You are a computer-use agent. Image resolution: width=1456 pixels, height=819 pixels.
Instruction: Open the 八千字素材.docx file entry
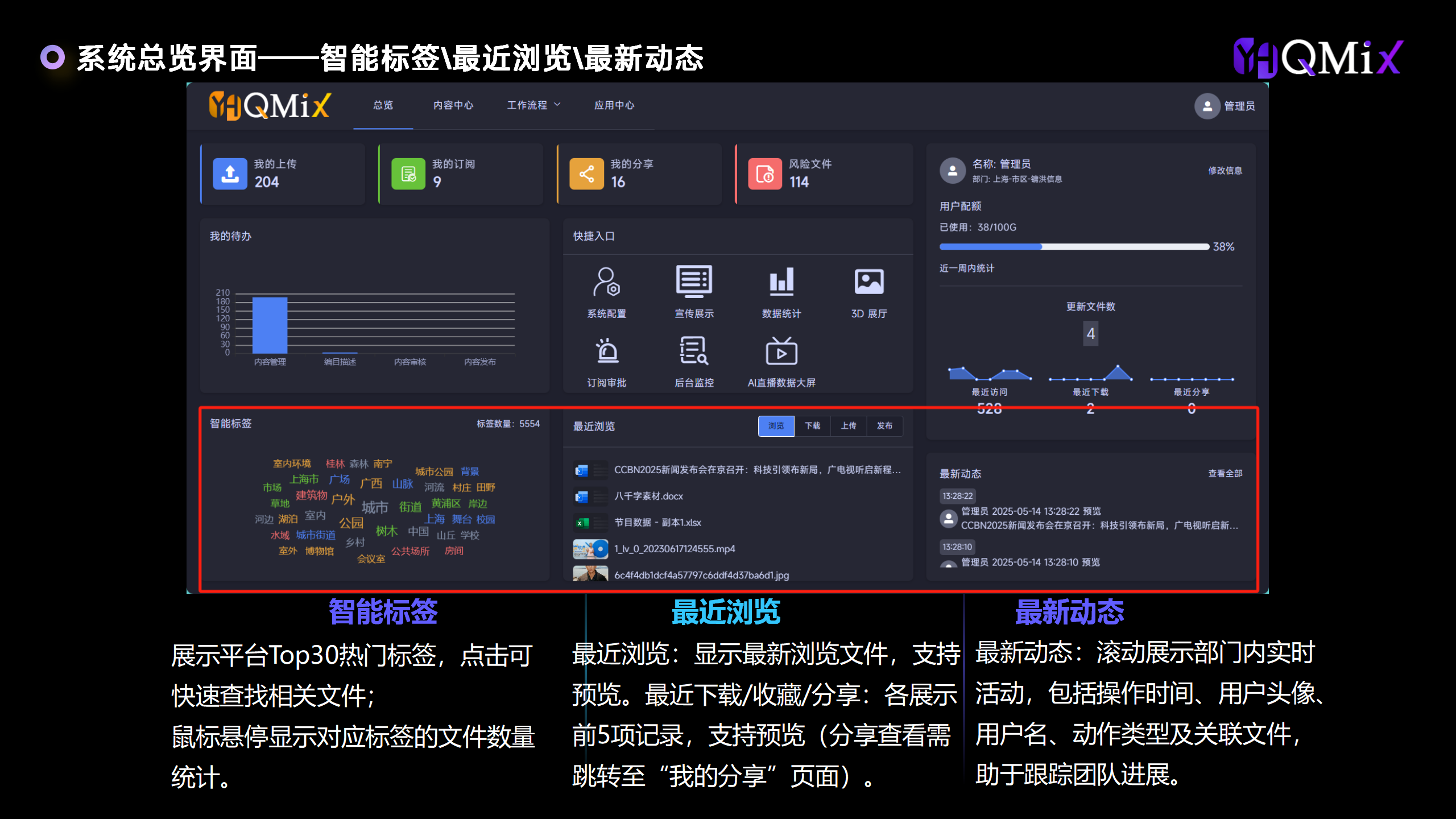coord(648,496)
